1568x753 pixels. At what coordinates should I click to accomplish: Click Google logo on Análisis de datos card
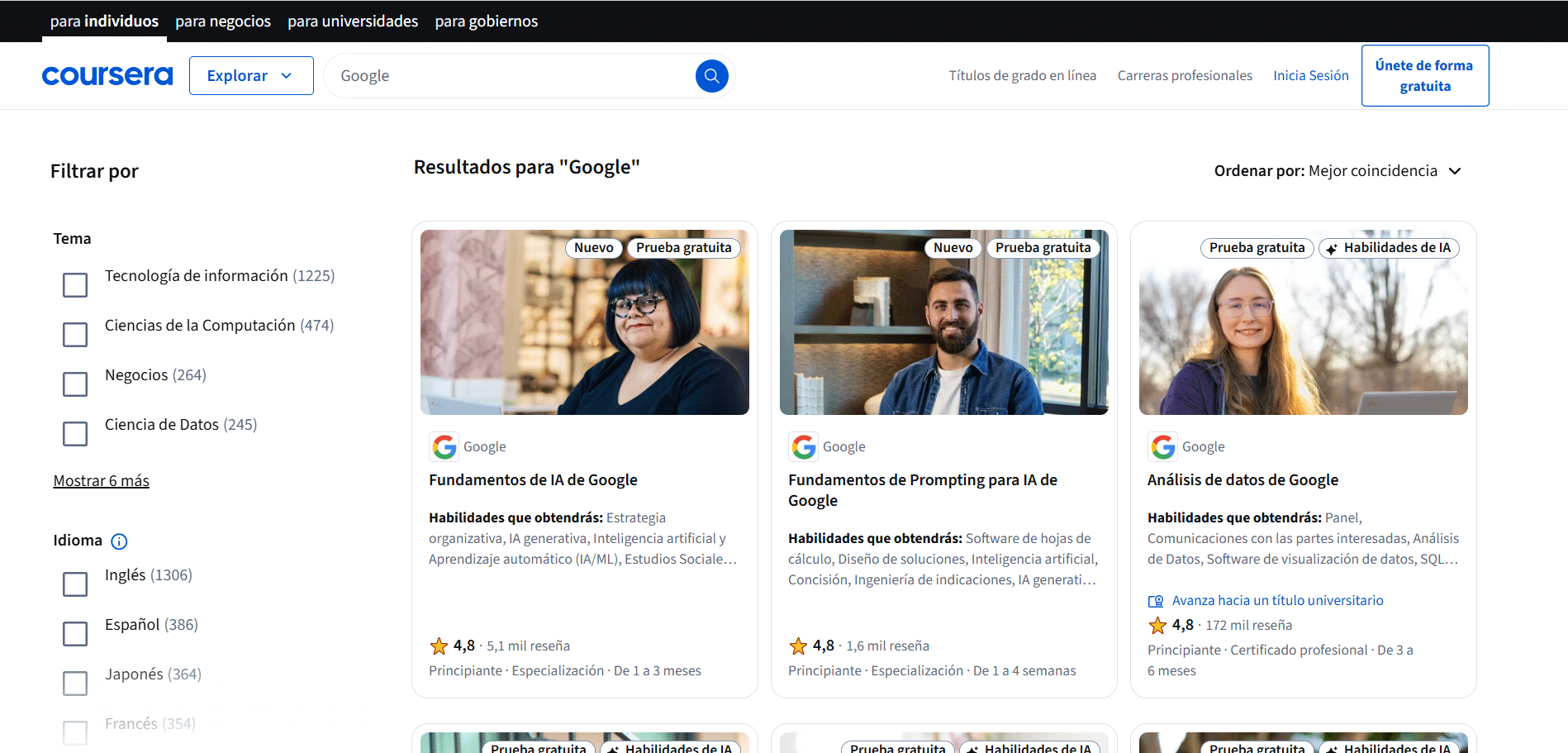[1163, 447]
